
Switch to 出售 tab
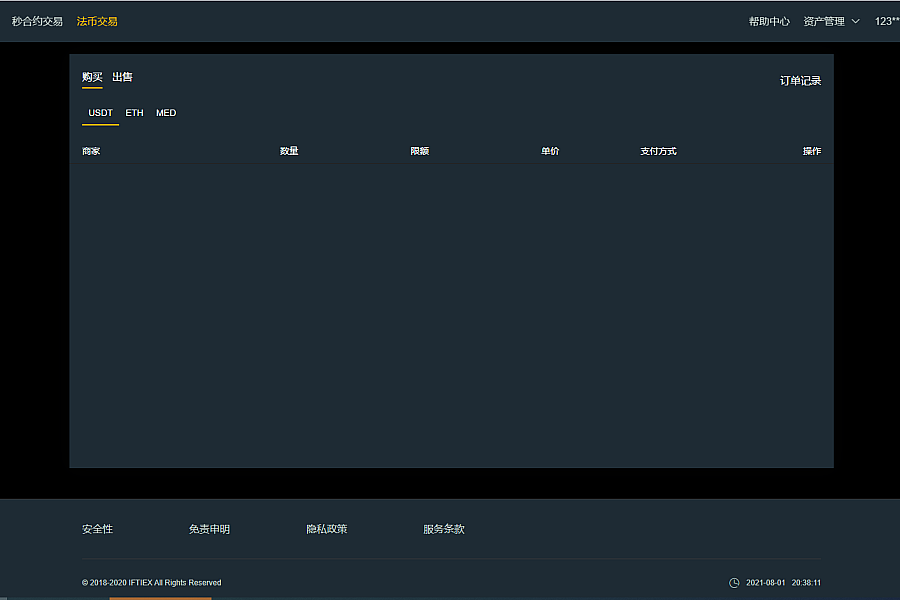(122, 77)
